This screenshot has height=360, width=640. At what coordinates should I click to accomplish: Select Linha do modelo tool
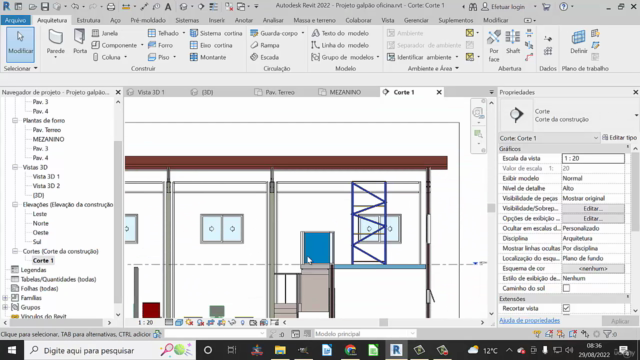click(340, 45)
